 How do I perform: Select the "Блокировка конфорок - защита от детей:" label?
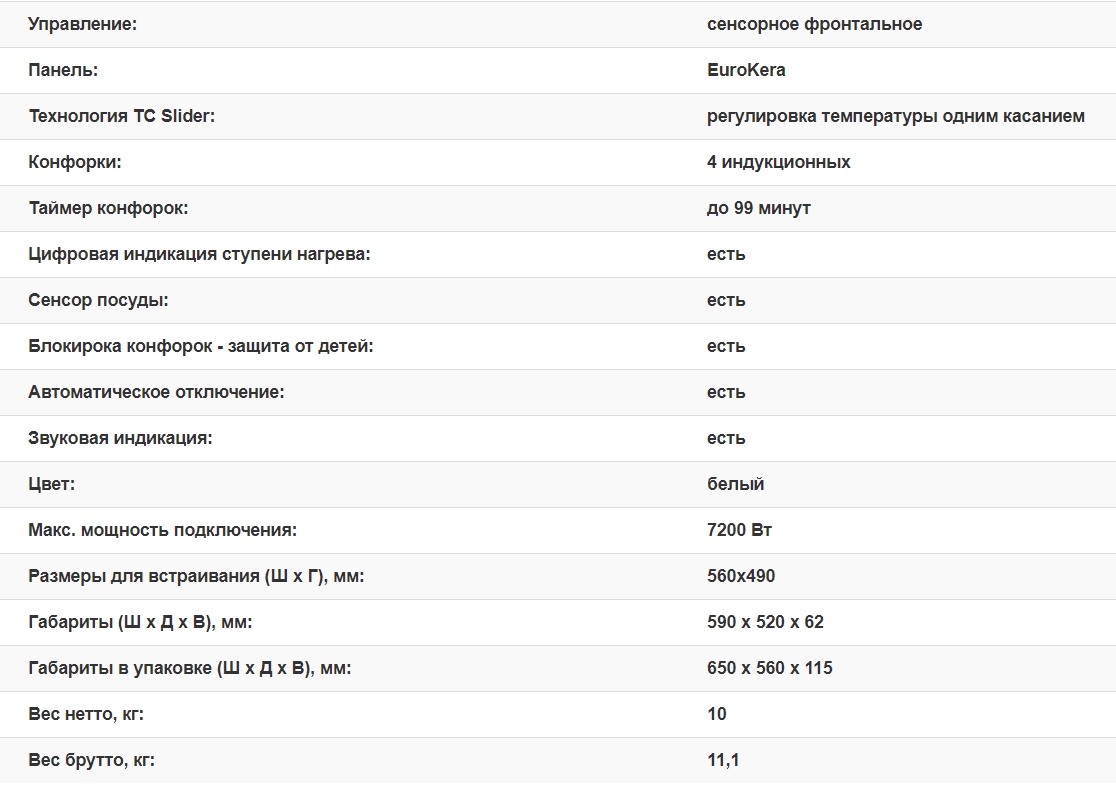click(200, 346)
